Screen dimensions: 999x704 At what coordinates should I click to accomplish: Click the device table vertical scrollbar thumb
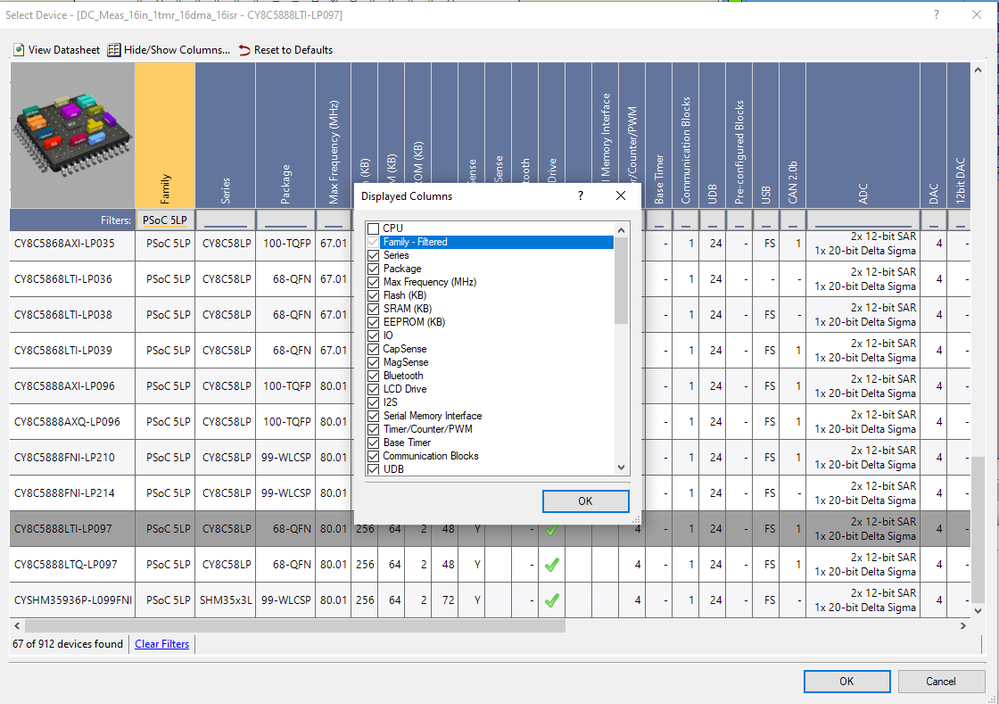point(978,528)
